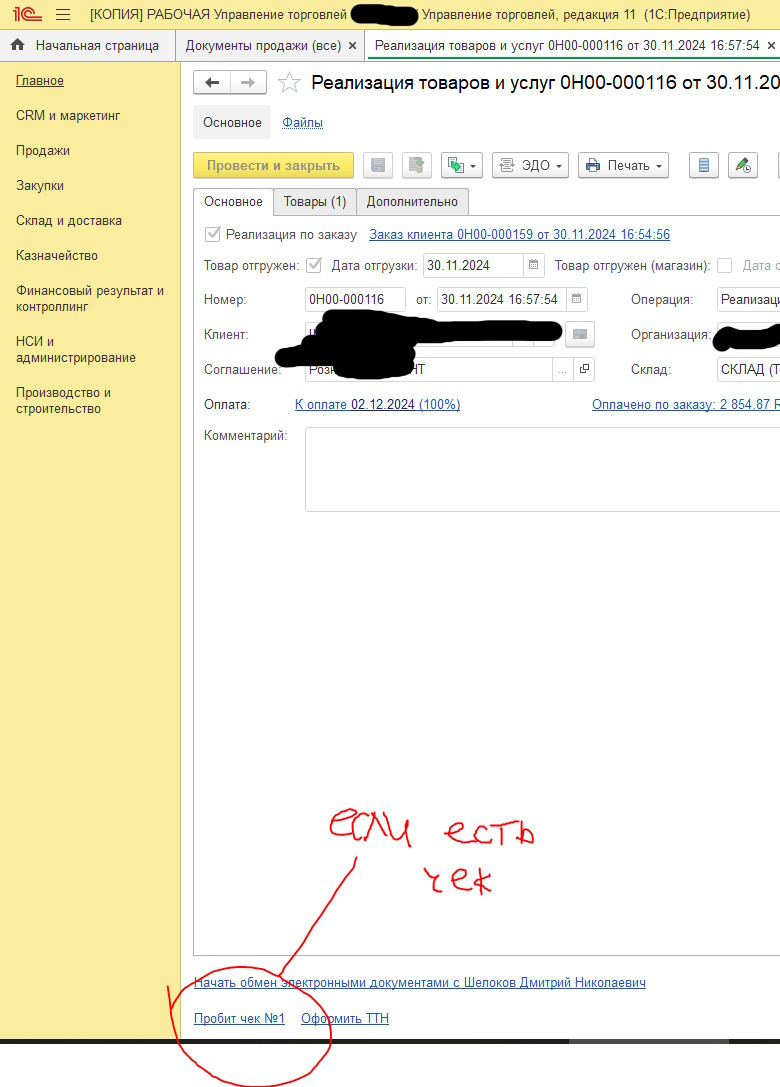
Task: Click the save (floppy disk) icon
Action: click(378, 165)
